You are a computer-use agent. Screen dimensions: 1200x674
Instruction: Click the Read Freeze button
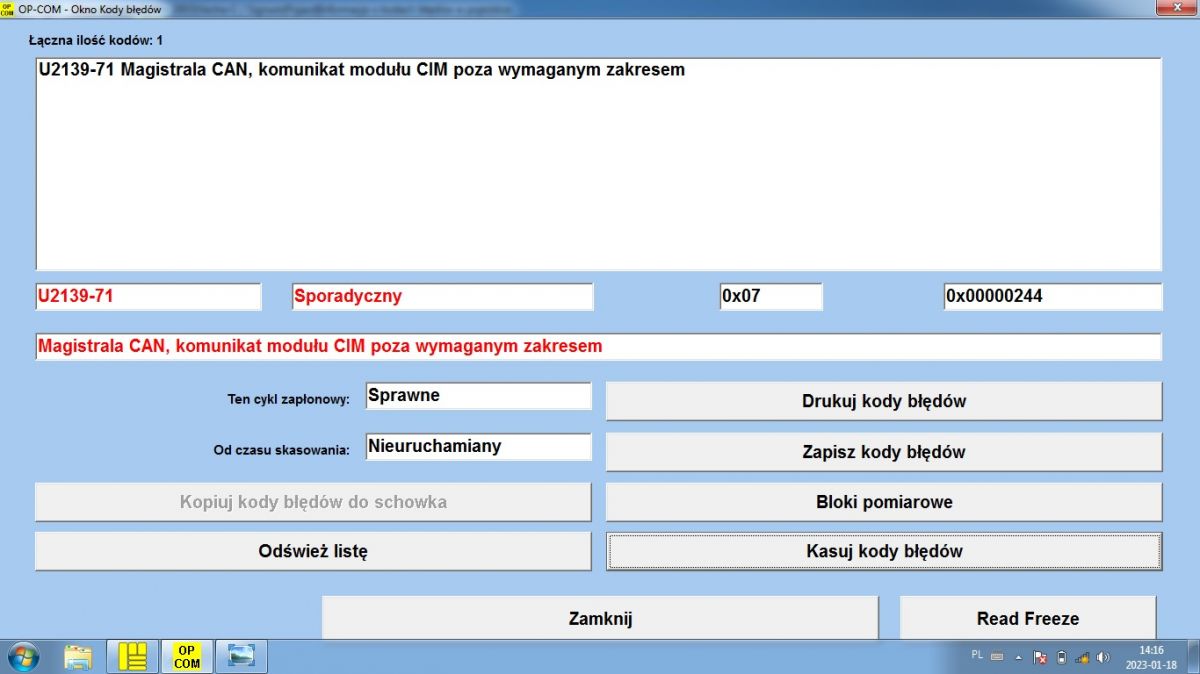(x=1028, y=618)
